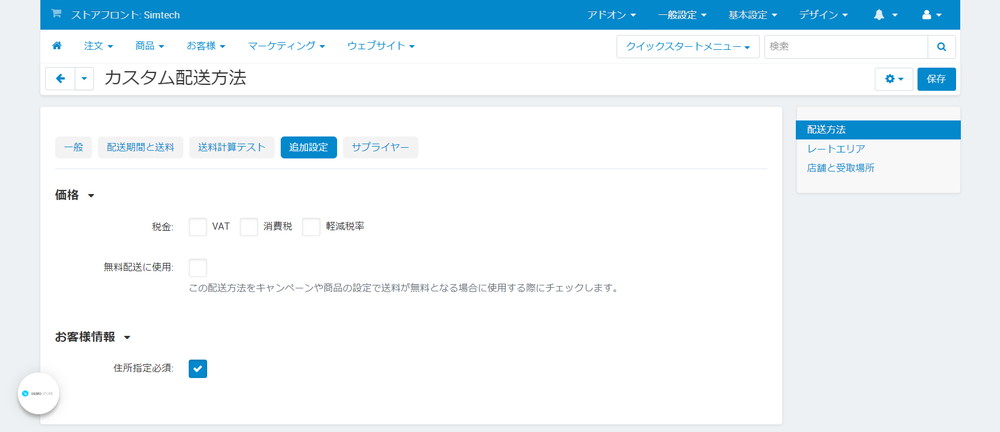
Task: Open レートエリア in the sidebar
Action: 835,149
